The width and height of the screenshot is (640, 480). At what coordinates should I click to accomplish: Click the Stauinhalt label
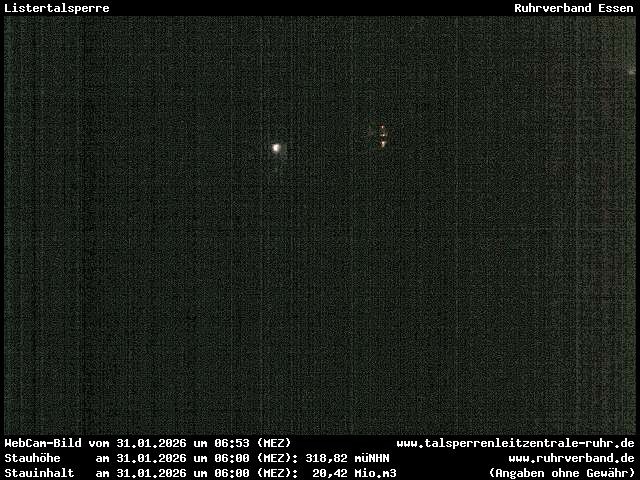(39, 473)
